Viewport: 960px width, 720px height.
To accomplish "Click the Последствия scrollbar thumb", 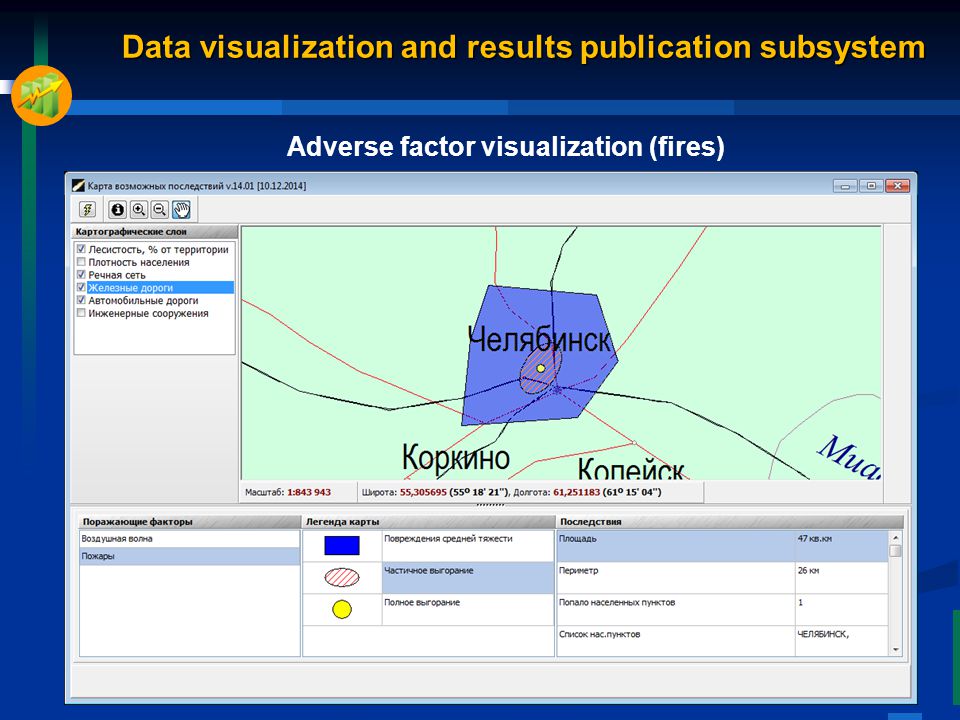I will point(896,550).
